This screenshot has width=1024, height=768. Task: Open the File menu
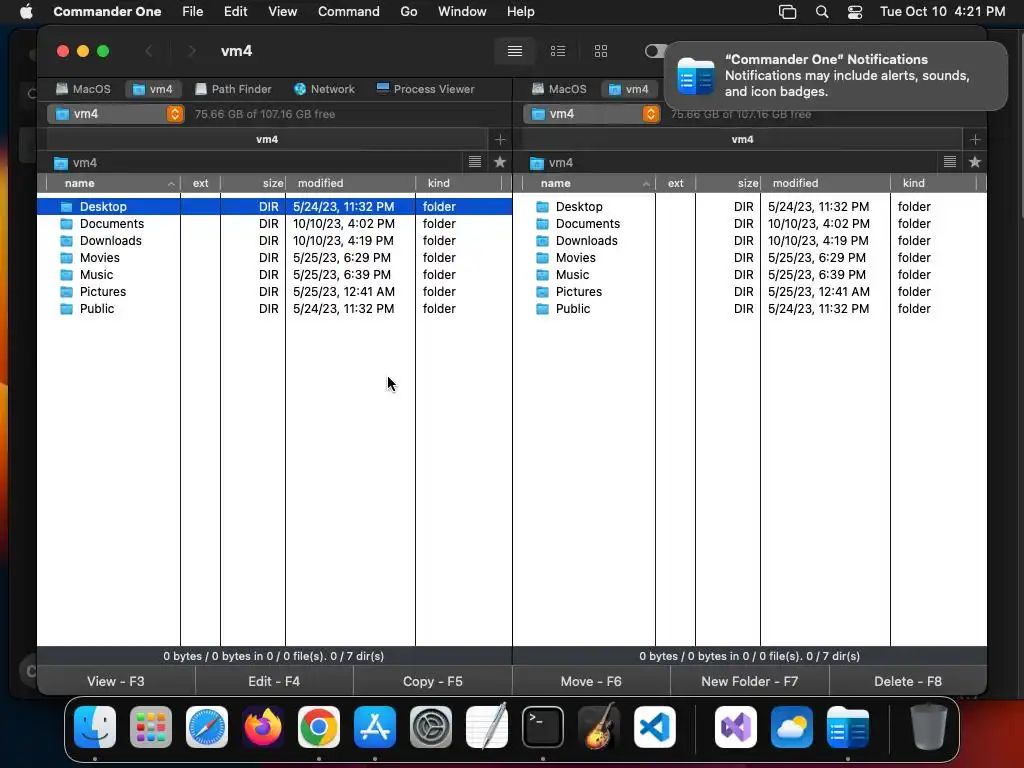pos(193,11)
